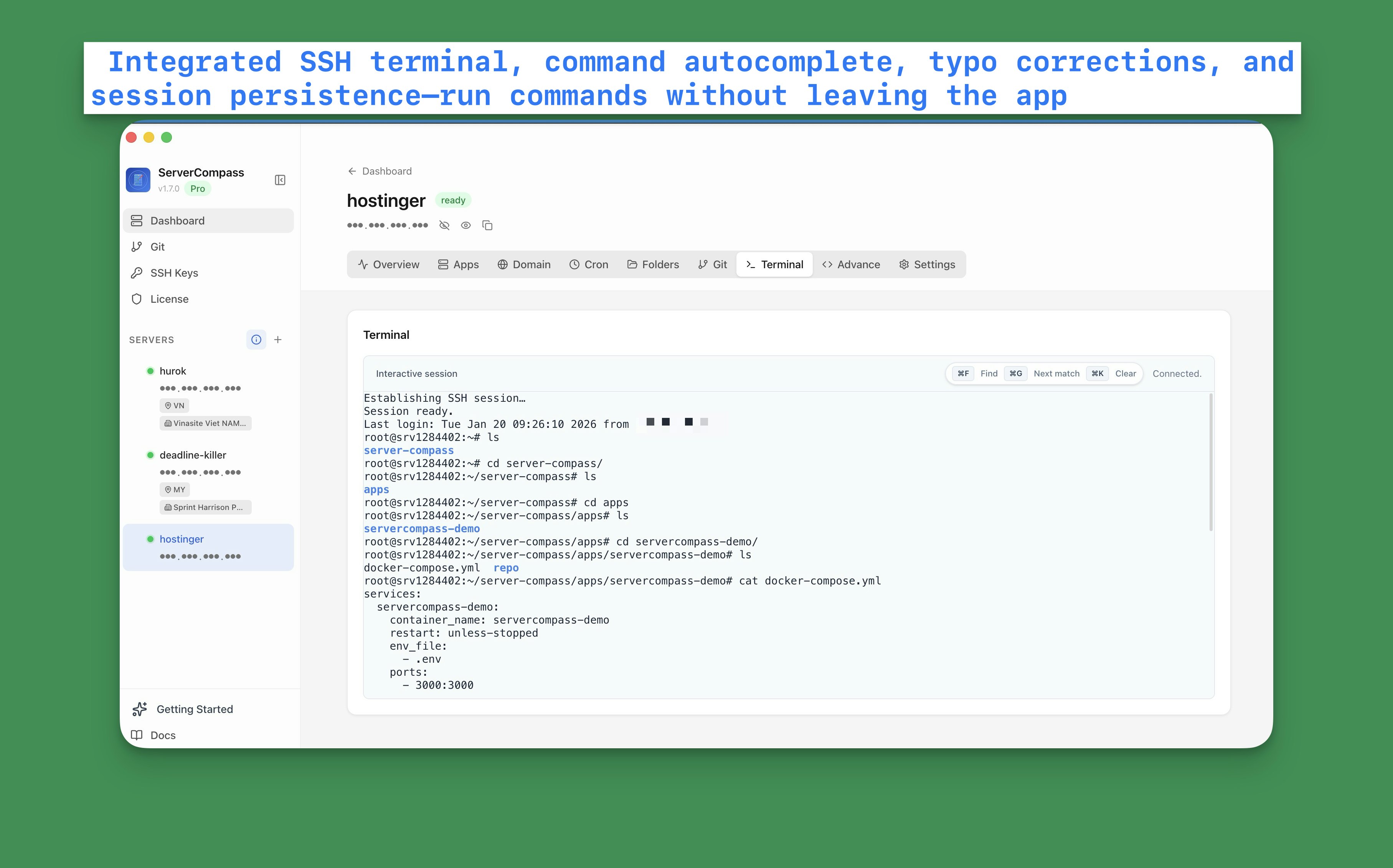Open servers info icon
1393x868 pixels.
click(256, 340)
